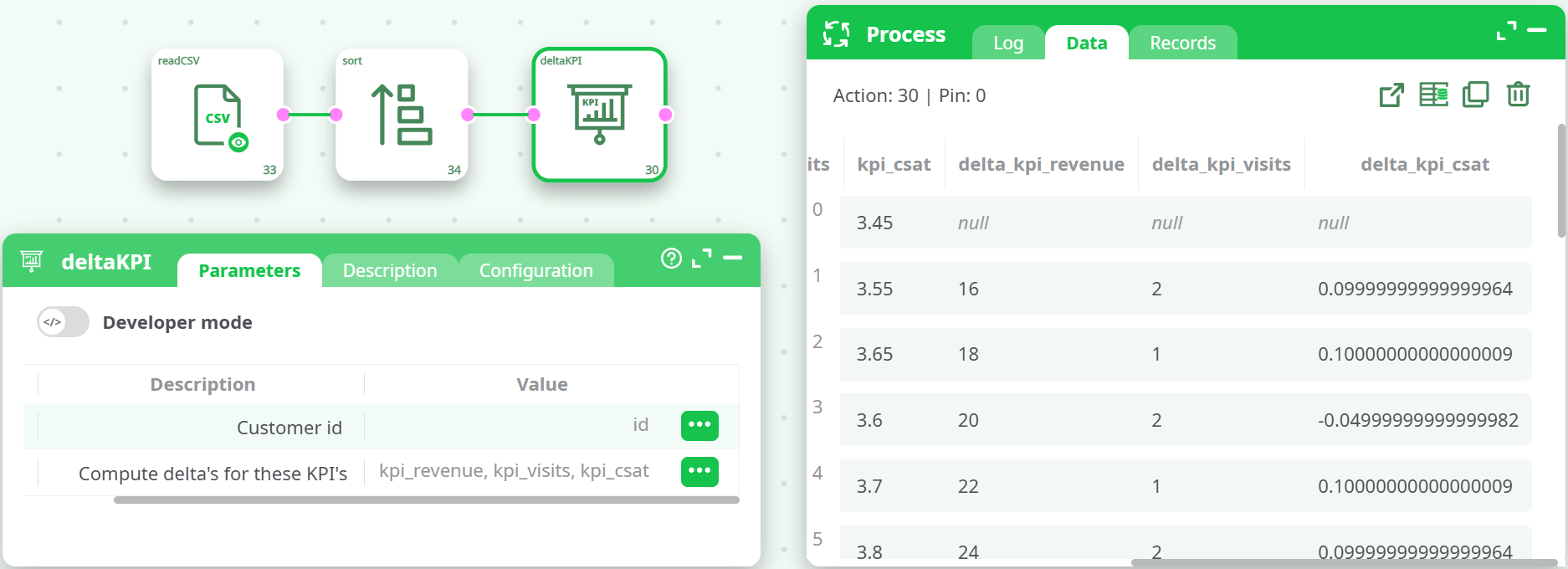
Task: Click the delta_kpi_revenue value 16
Action: point(968,289)
